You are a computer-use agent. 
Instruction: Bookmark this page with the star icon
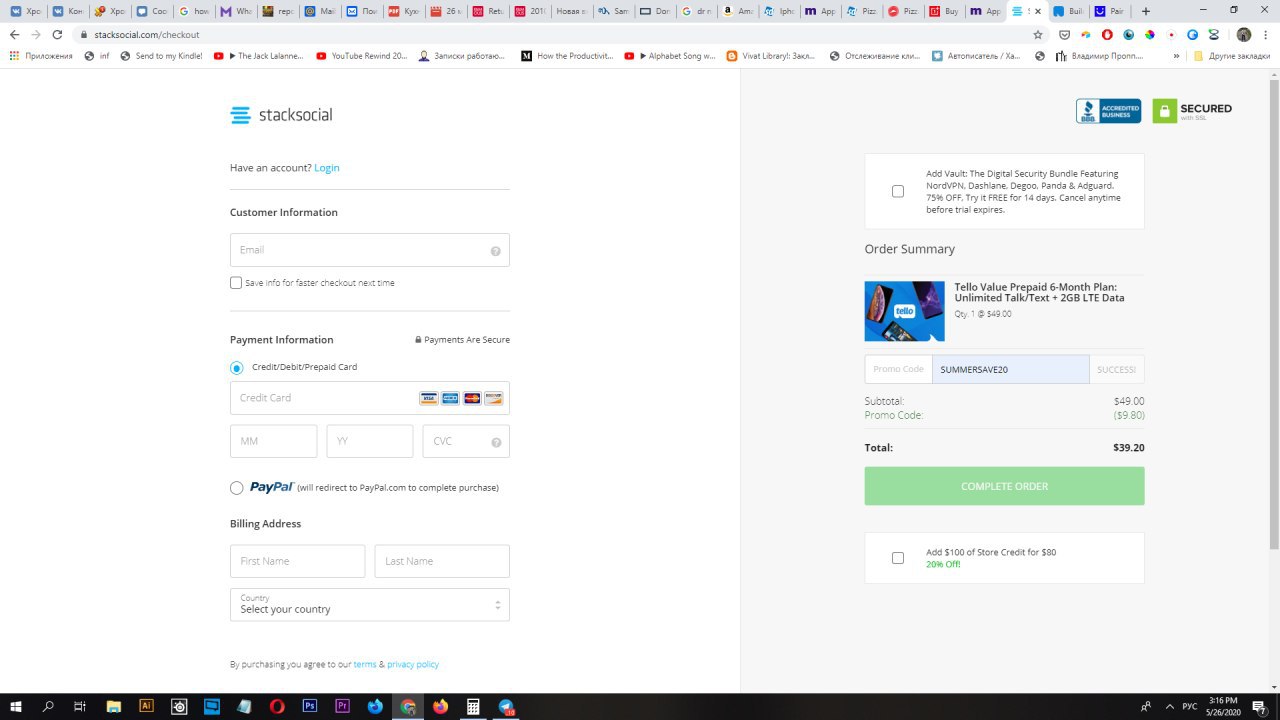pyautogui.click(x=1038, y=34)
